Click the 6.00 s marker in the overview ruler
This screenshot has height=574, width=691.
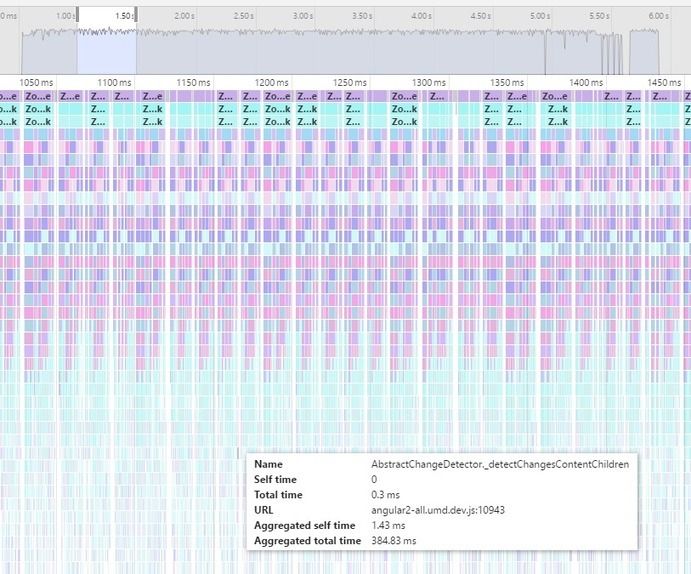point(658,16)
